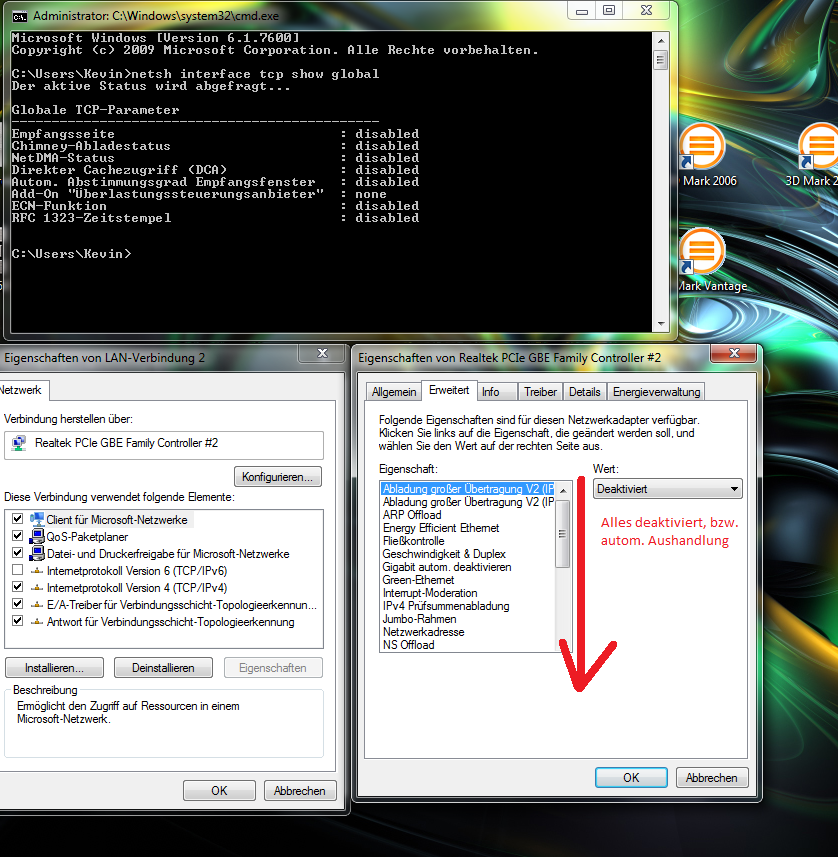Select the Jumbo-Rahmen property
Image resolution: width=838 pixels, height=857 pixels.
(x=419, y=619)
